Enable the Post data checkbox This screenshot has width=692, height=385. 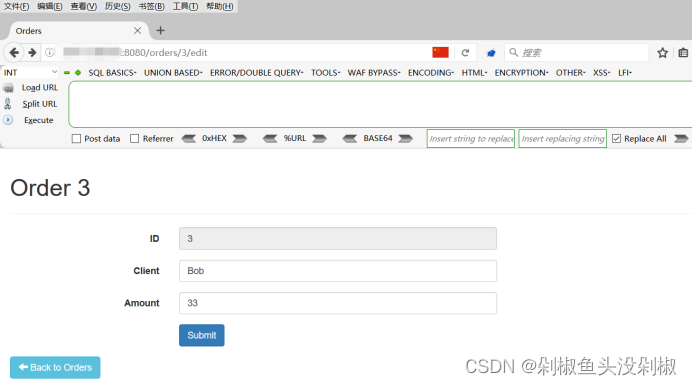click(x=76, y=139)
